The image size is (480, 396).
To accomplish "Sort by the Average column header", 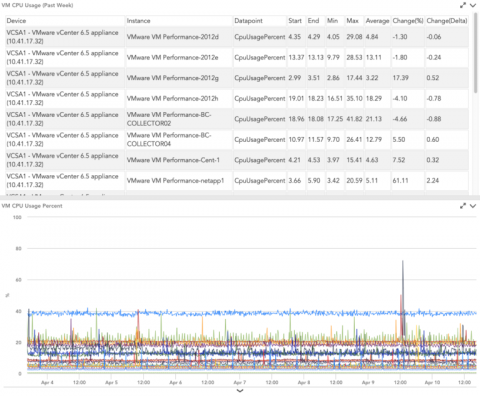I will pyautogui.click(x=377, y=21).
